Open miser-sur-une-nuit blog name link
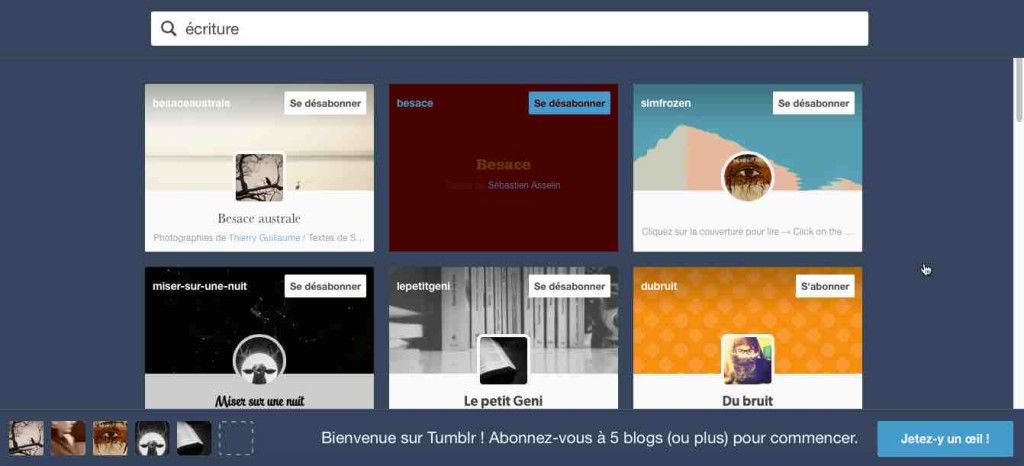1024x466 pixels. tap(200, 286)
